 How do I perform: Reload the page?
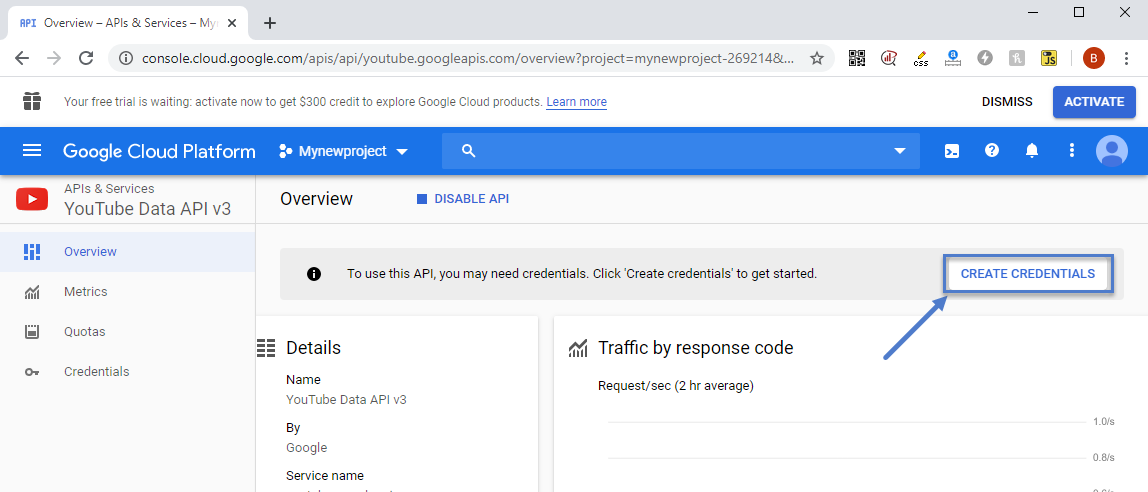coord(86,59)
